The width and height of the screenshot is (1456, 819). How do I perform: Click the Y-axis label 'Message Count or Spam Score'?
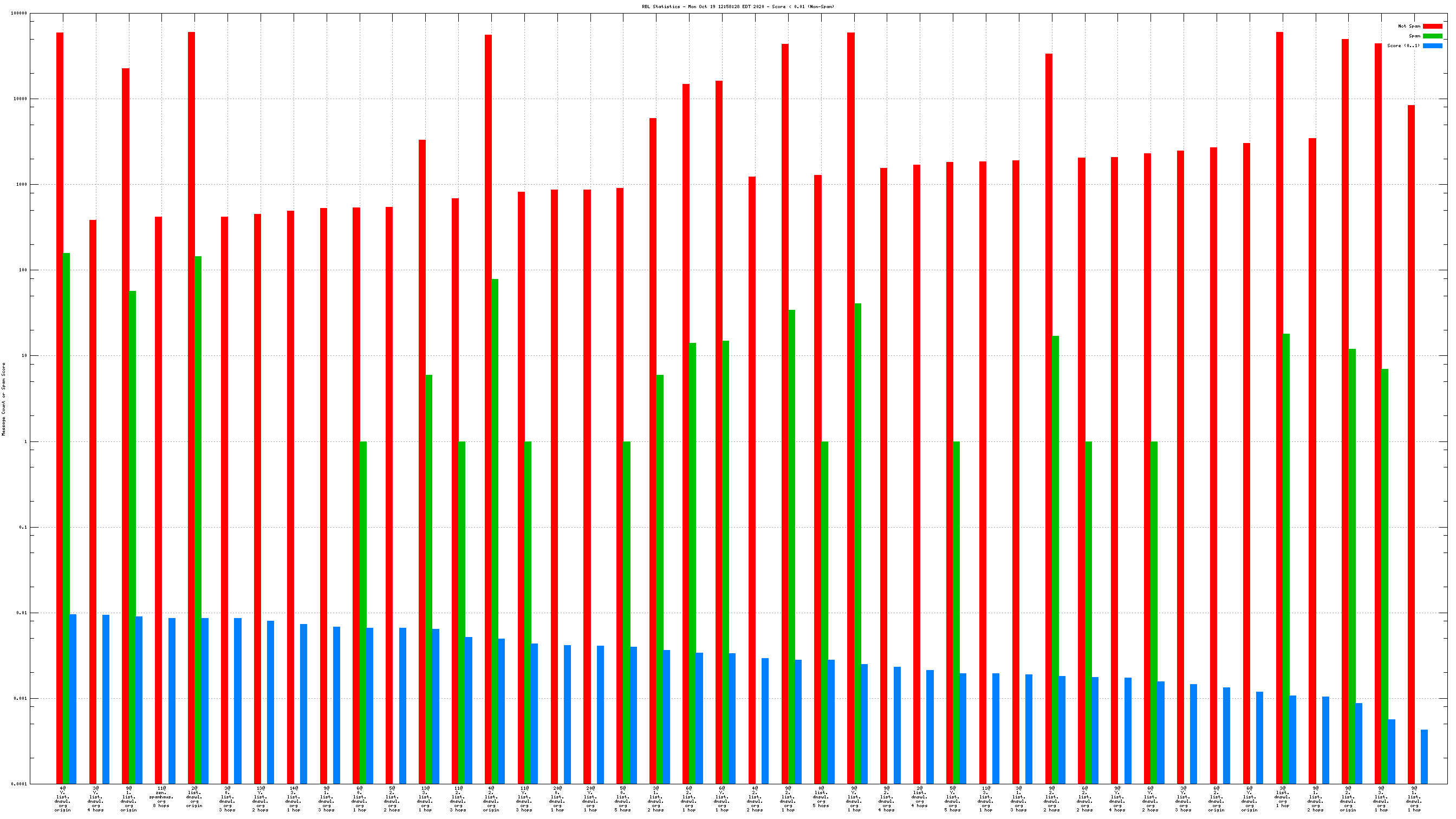(3, 399)
